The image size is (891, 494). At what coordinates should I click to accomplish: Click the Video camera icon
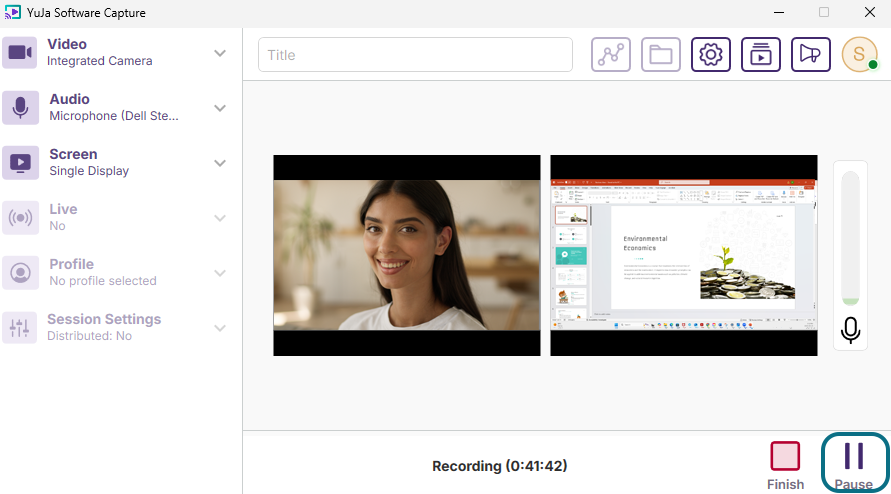click(x=20, y=52)
